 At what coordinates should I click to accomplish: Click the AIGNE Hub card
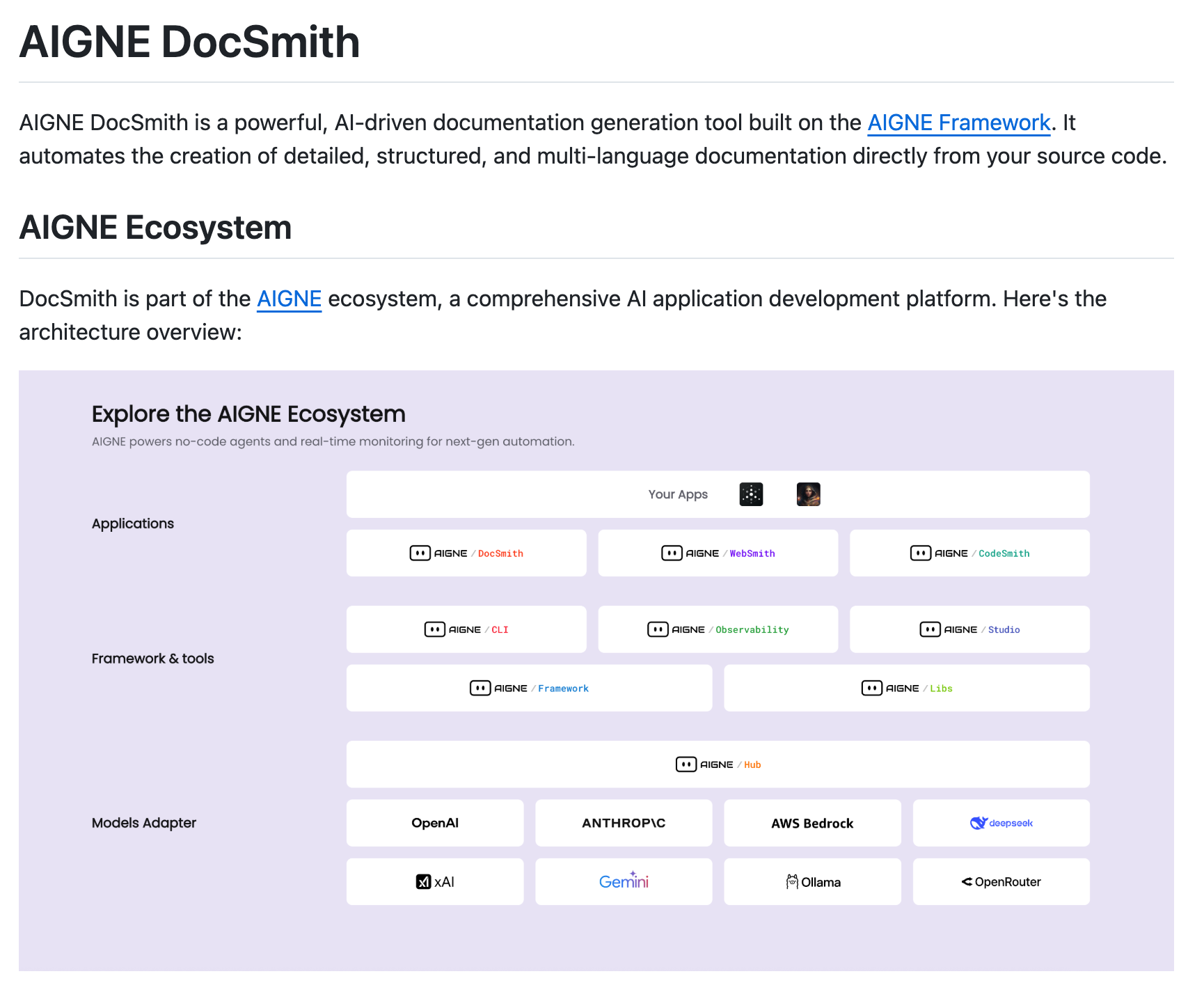coord(718,764)
